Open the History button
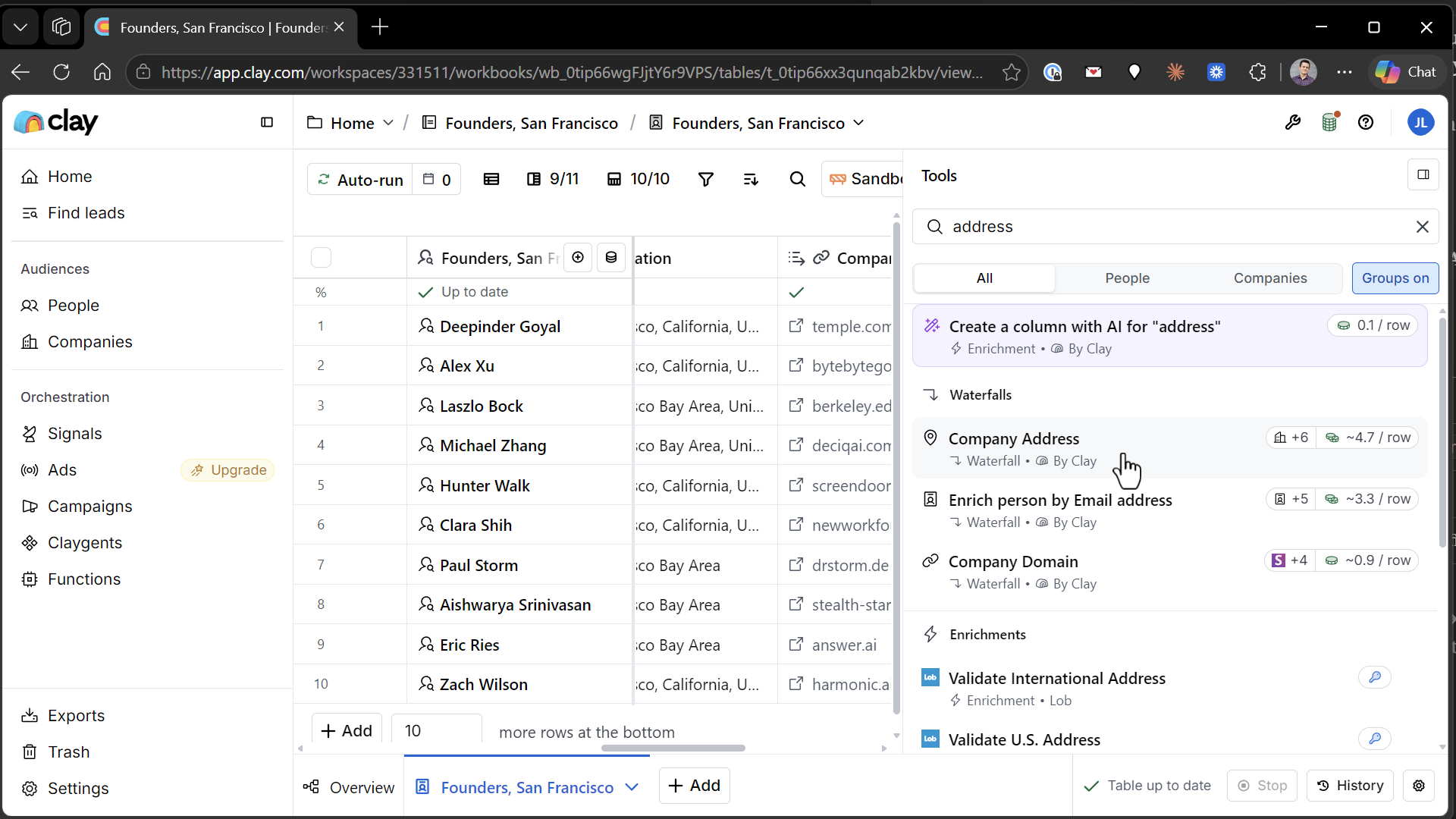1456x819 pixels. point(1351,786)
